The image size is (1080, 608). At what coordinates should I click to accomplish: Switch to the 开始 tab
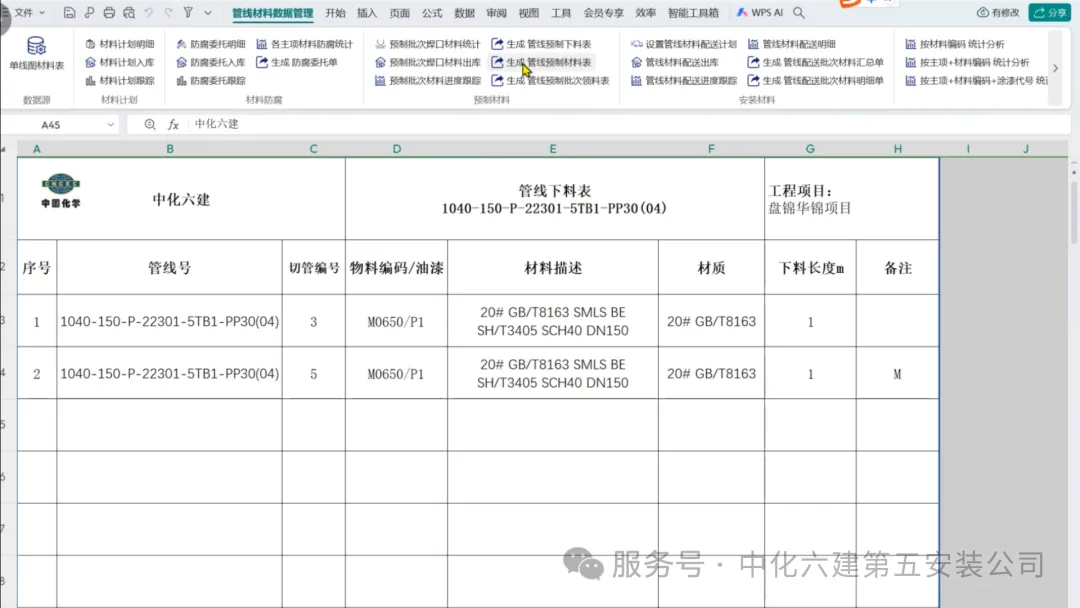pyautogui.click(x=335, y=12)
